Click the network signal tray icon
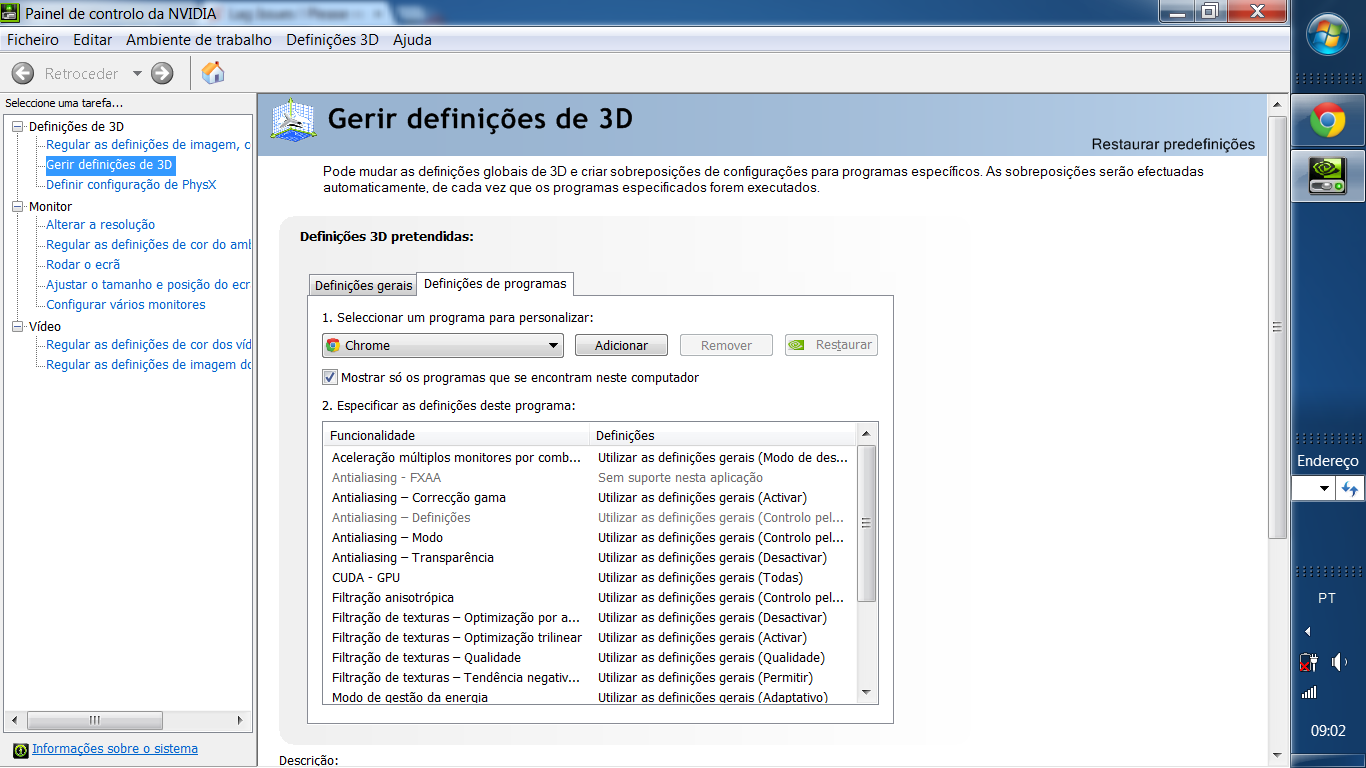 [x=1309, y=692]
